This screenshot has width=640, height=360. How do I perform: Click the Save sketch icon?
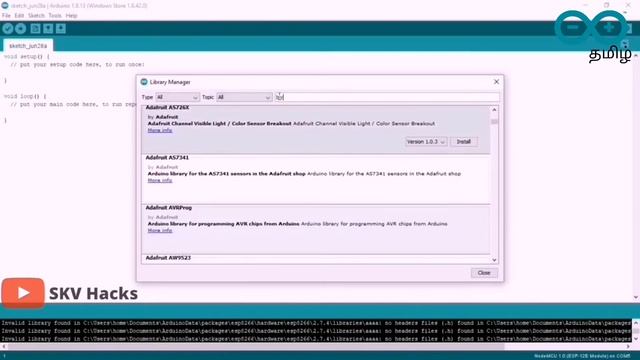61,28
